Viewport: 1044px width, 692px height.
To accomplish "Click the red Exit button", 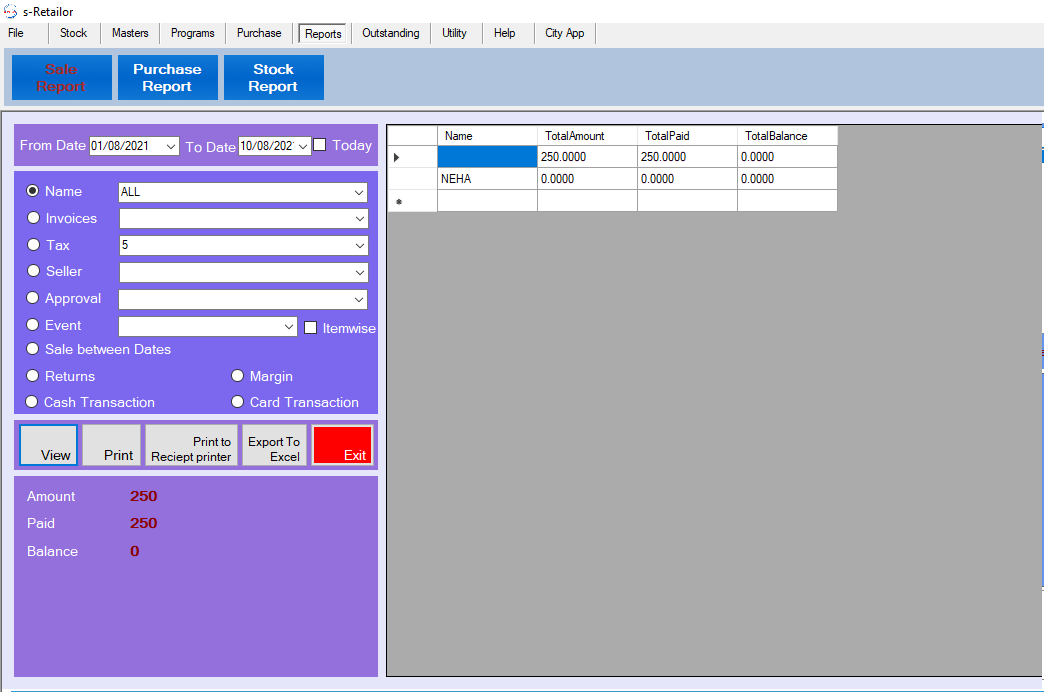I will [x=342, y=445].
